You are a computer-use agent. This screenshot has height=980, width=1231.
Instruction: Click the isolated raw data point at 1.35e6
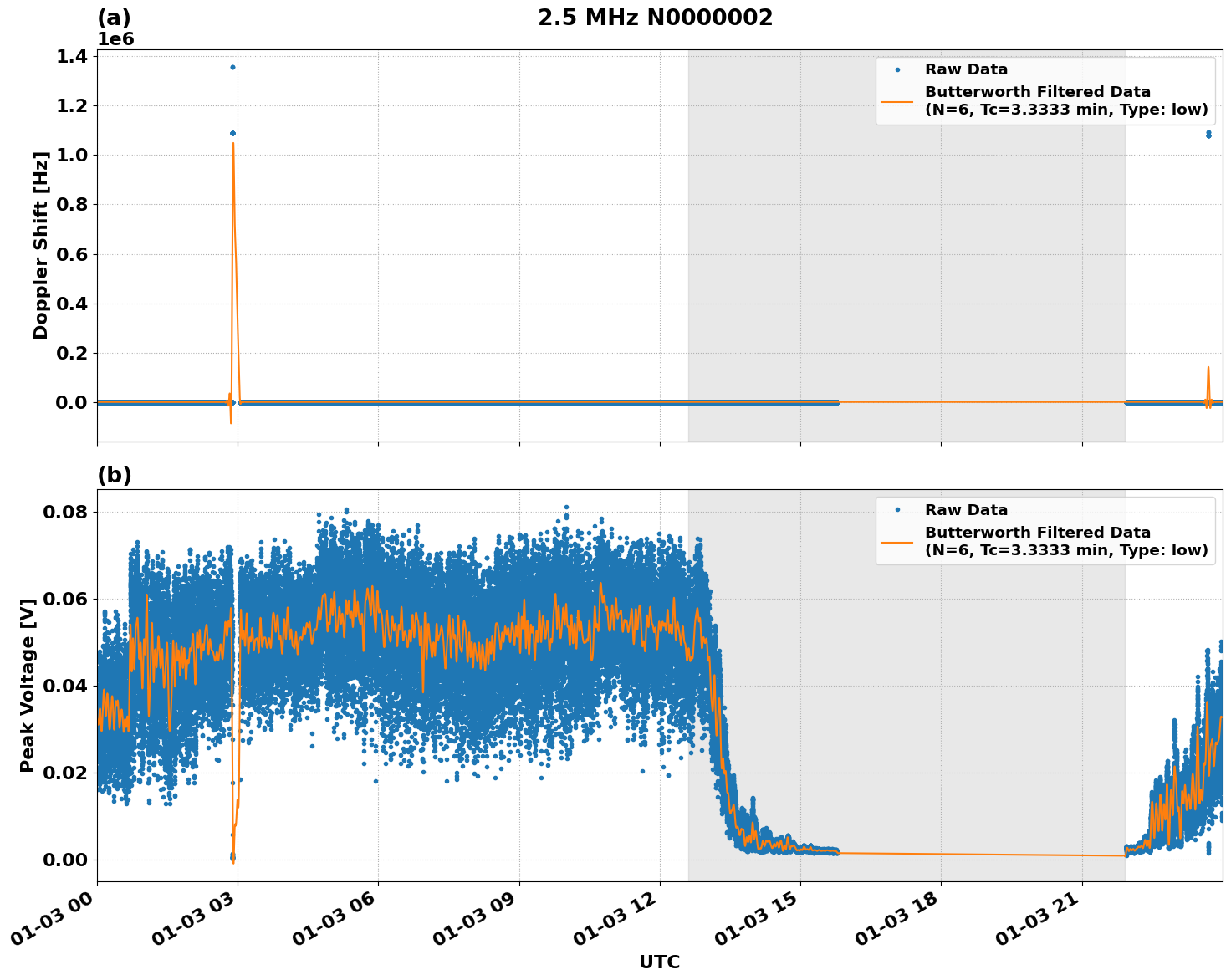[x=232, y=68]
